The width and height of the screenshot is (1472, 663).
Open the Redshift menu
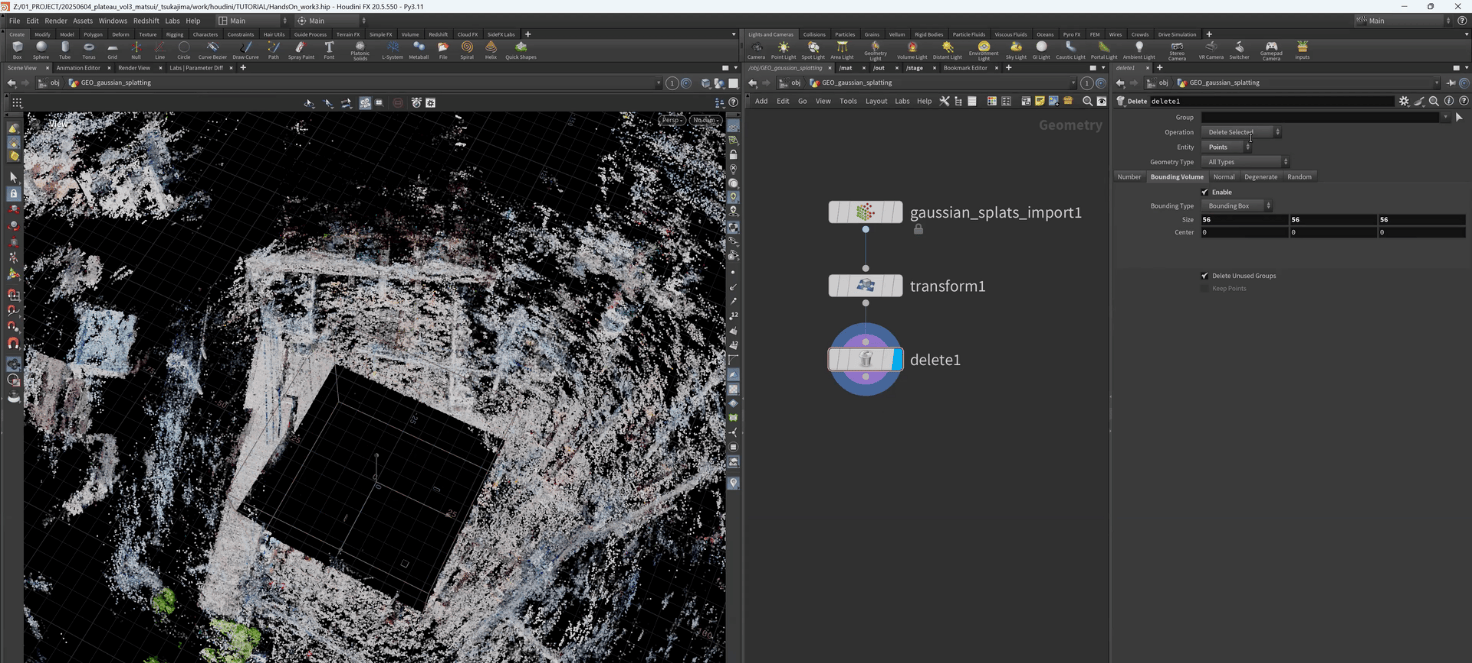(146, 21)
